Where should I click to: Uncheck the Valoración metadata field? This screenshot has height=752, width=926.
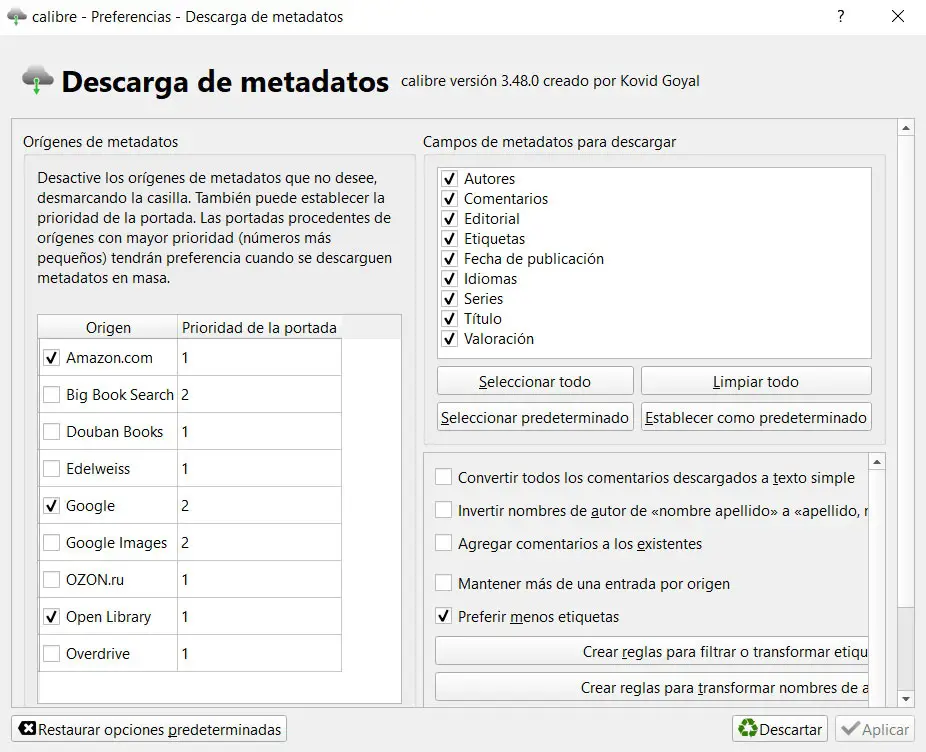point(449,338)
